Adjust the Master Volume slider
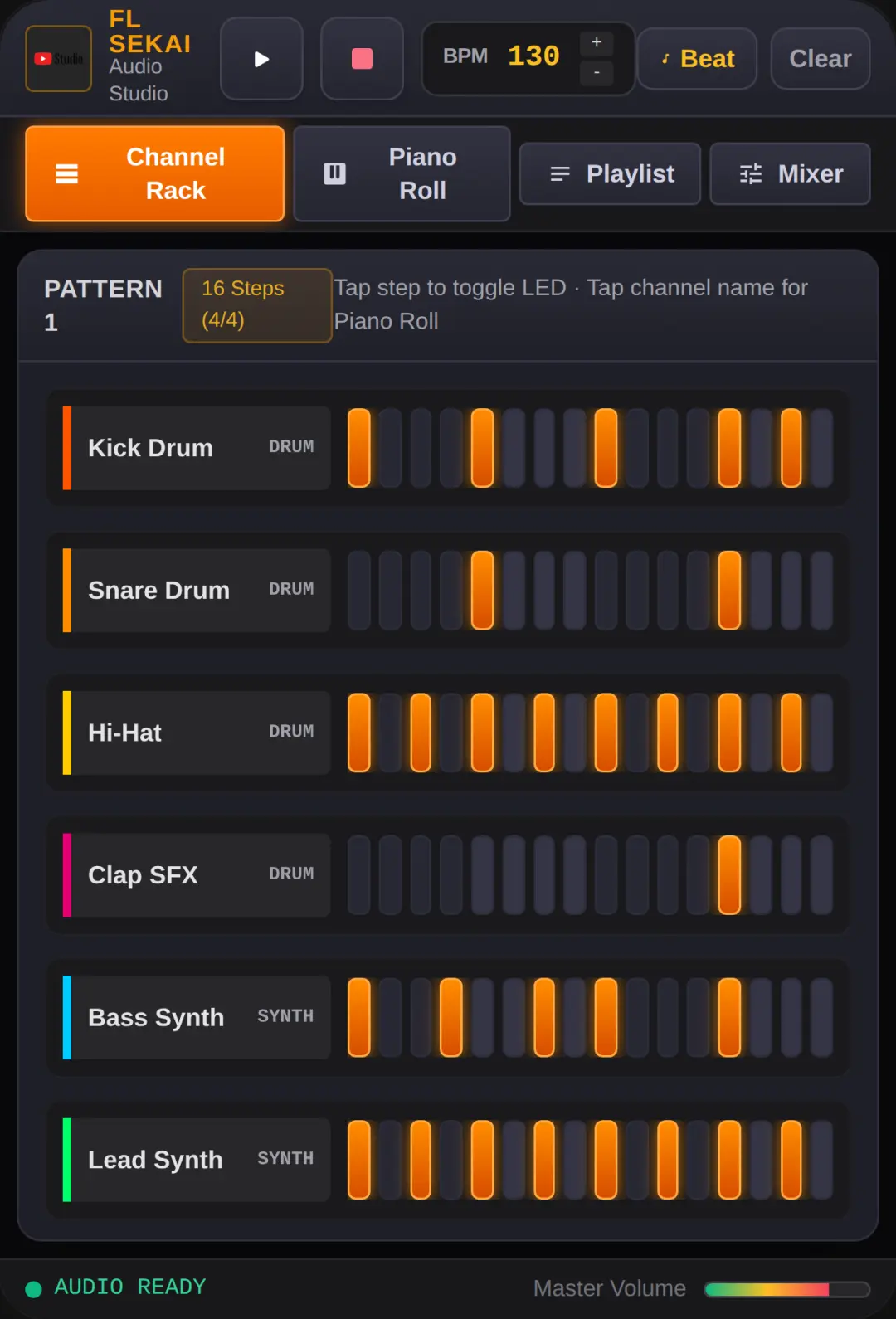Viewport: 896px width, 1319px height. click(x=786, y=1289)
